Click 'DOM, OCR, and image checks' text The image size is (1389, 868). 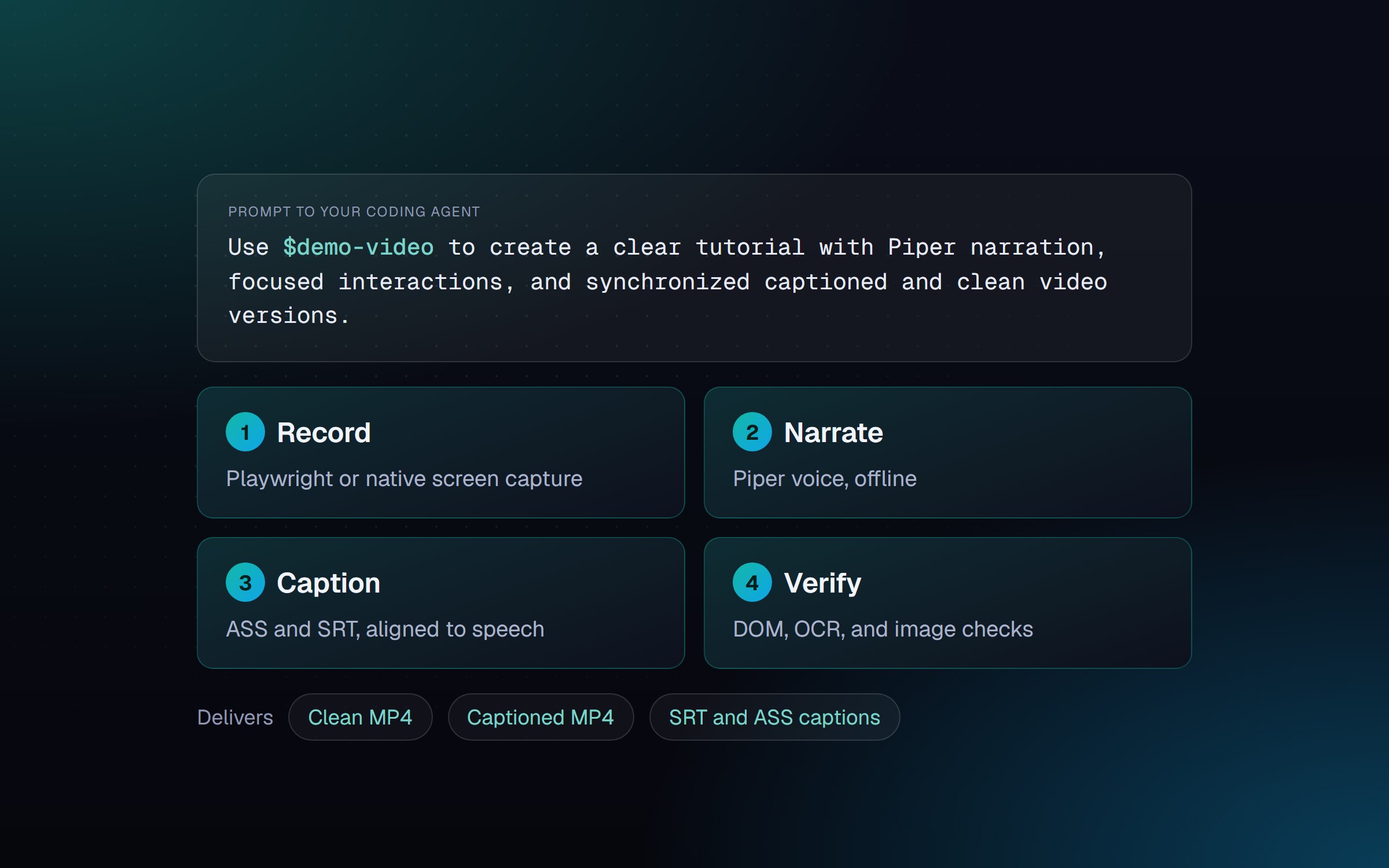click(883, 630)
